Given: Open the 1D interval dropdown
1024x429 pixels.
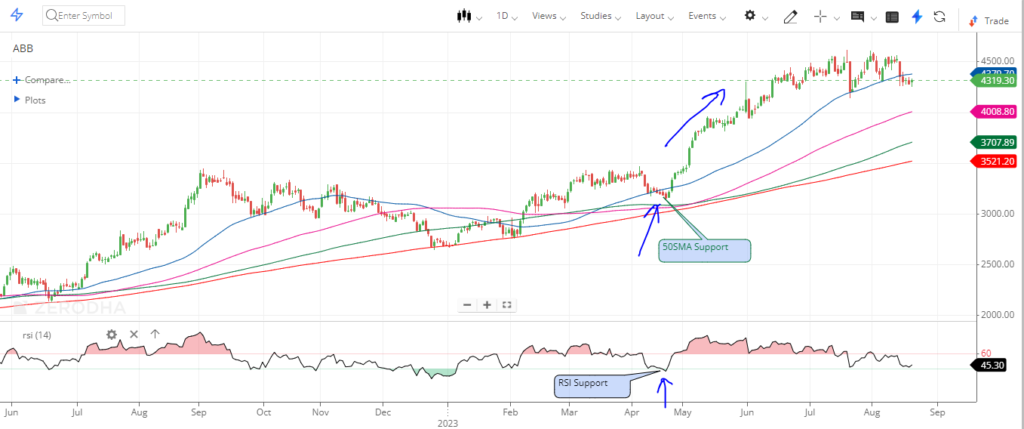Looking at the screenshot, I should coord(507,16).
